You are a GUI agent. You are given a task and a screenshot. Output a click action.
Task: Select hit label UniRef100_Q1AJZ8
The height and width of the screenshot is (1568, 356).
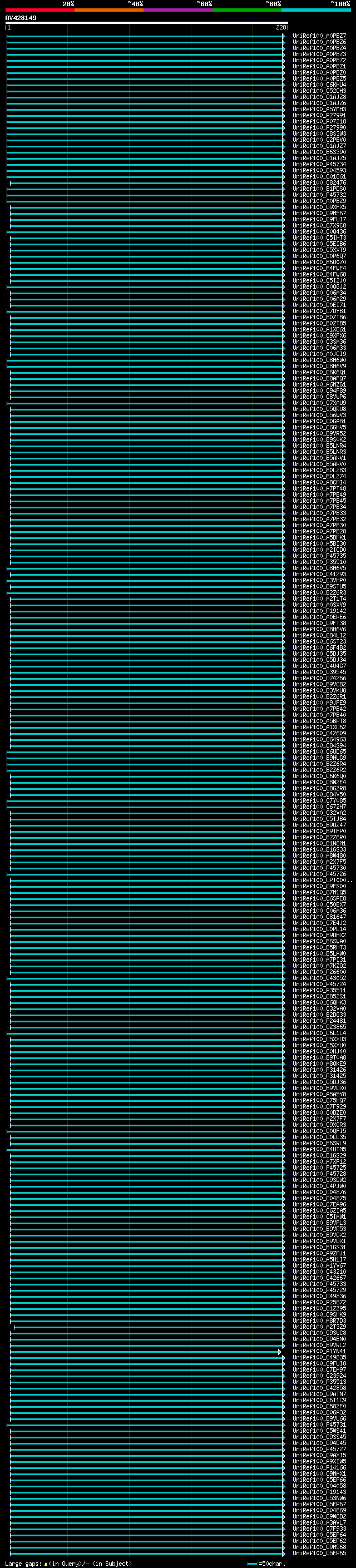pos(319,97)
